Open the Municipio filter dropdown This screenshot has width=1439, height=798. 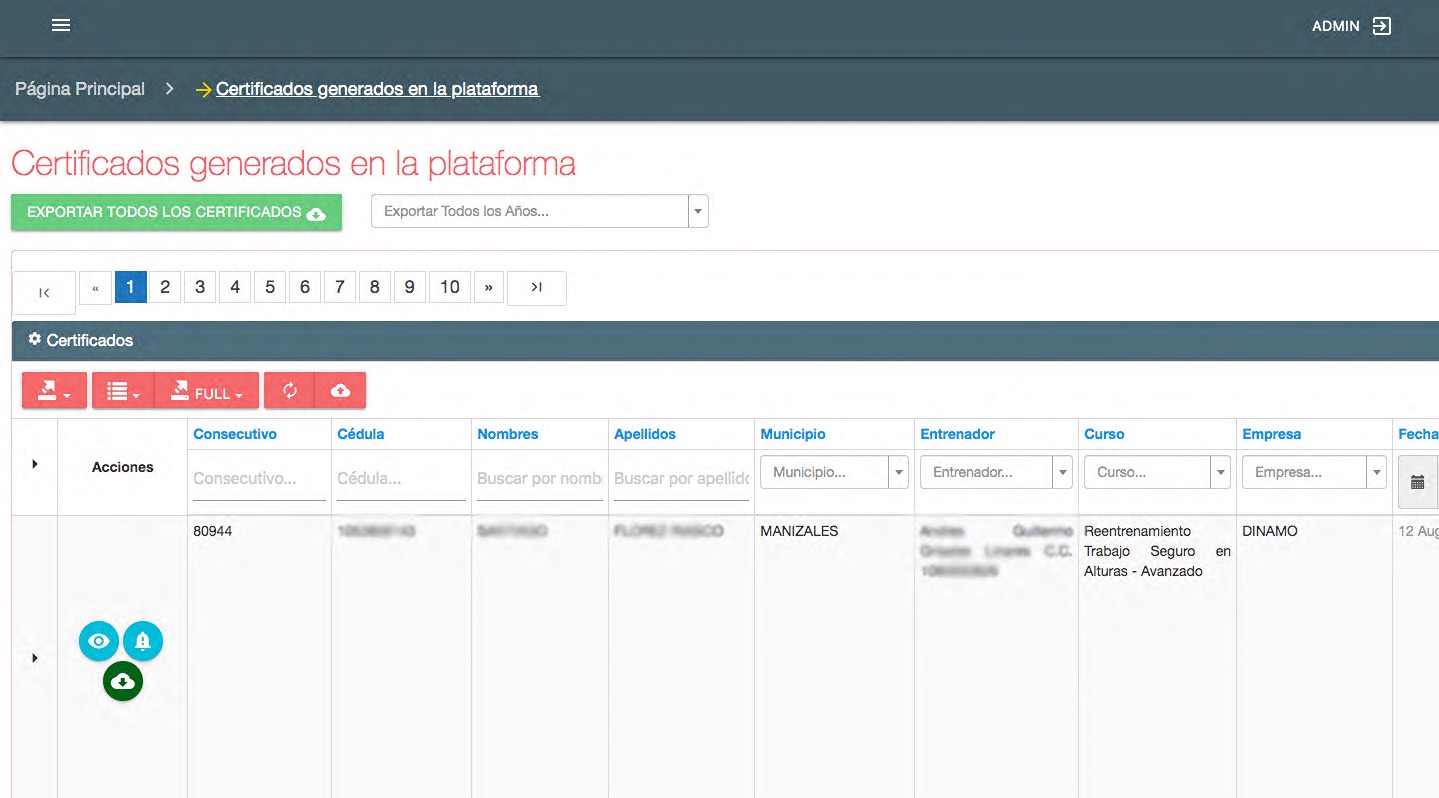point(898,472)
